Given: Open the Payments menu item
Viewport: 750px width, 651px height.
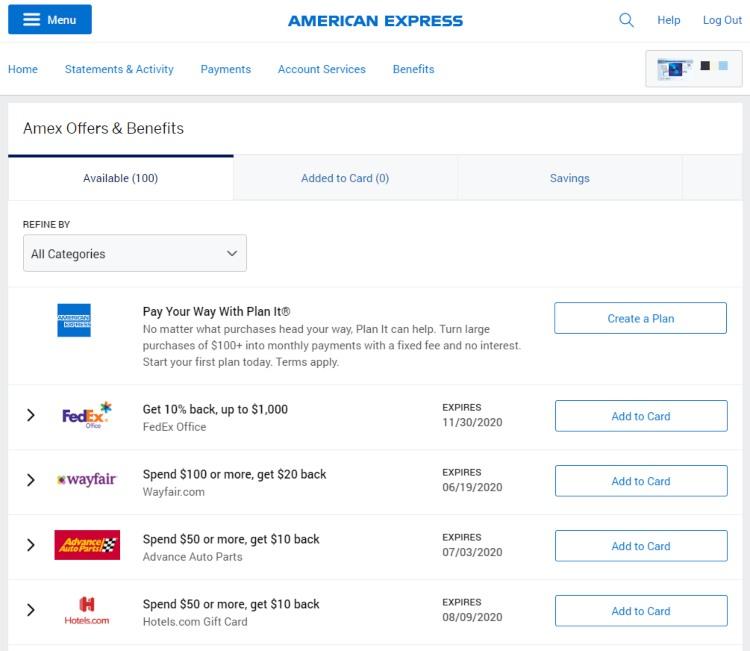Looking at the screenshot, I should [226, 69].
